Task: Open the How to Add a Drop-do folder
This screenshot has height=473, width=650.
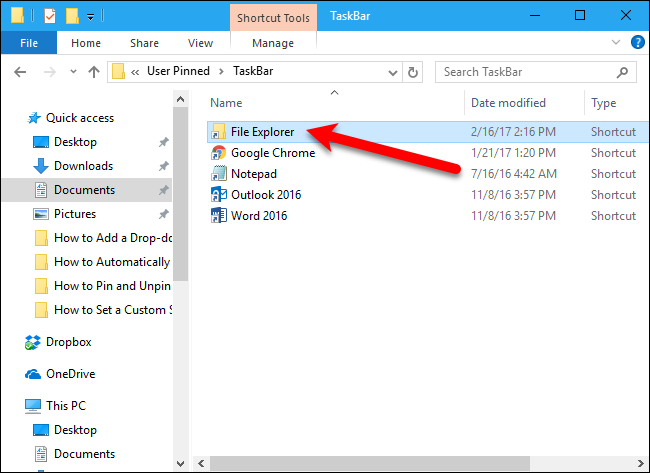Action: tap(103, 238)
